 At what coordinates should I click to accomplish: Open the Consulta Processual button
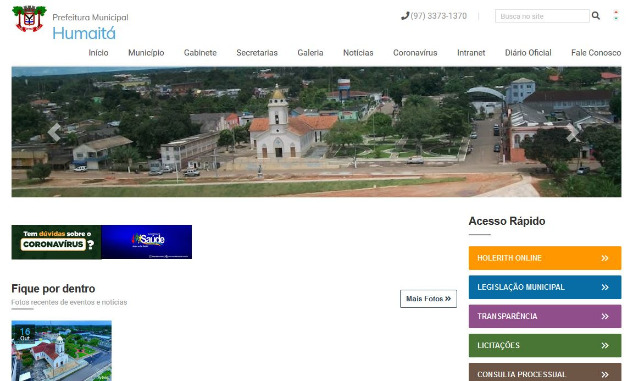[545, 373]
